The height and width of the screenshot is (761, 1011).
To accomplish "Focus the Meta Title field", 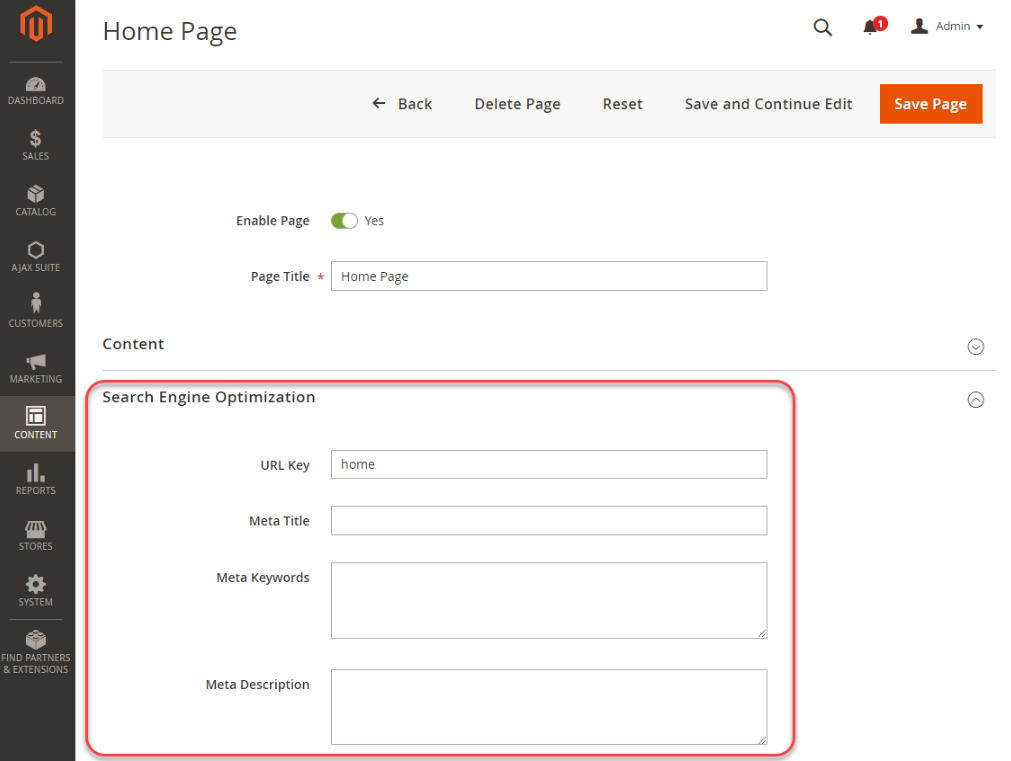I will (549, 520).
